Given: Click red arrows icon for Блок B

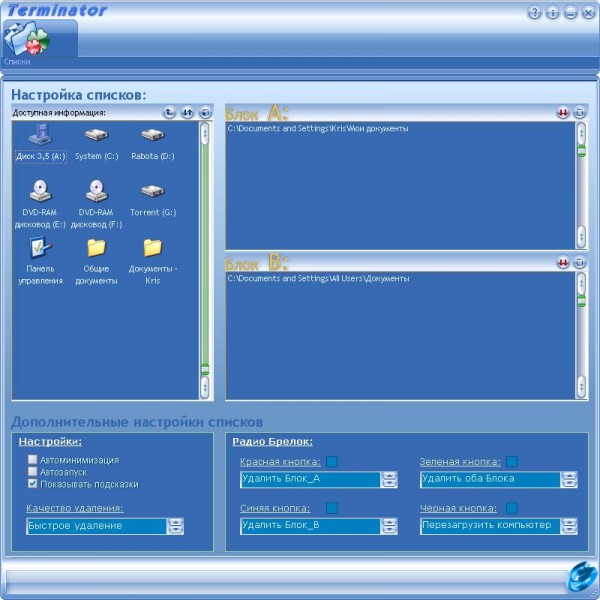Looking at the screenshot, I should pos(563,262).
